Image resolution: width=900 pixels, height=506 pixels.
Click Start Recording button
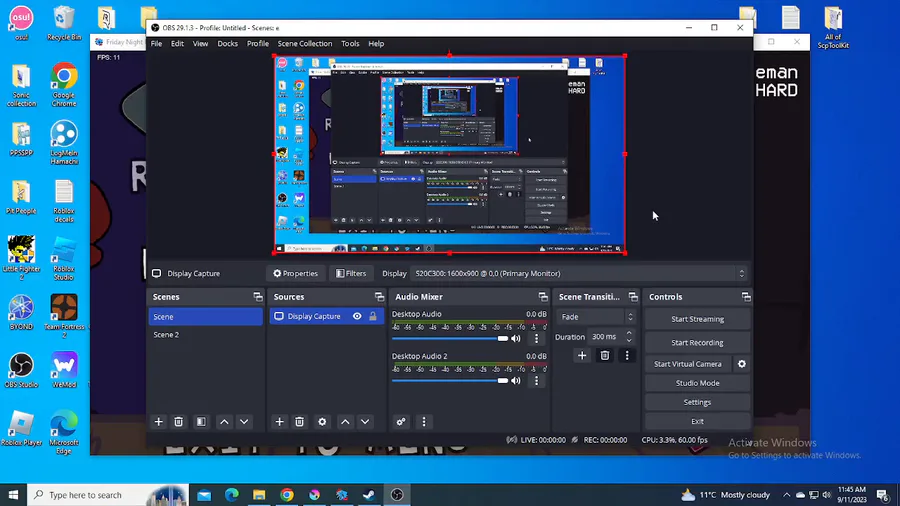[x=697, y=342]
